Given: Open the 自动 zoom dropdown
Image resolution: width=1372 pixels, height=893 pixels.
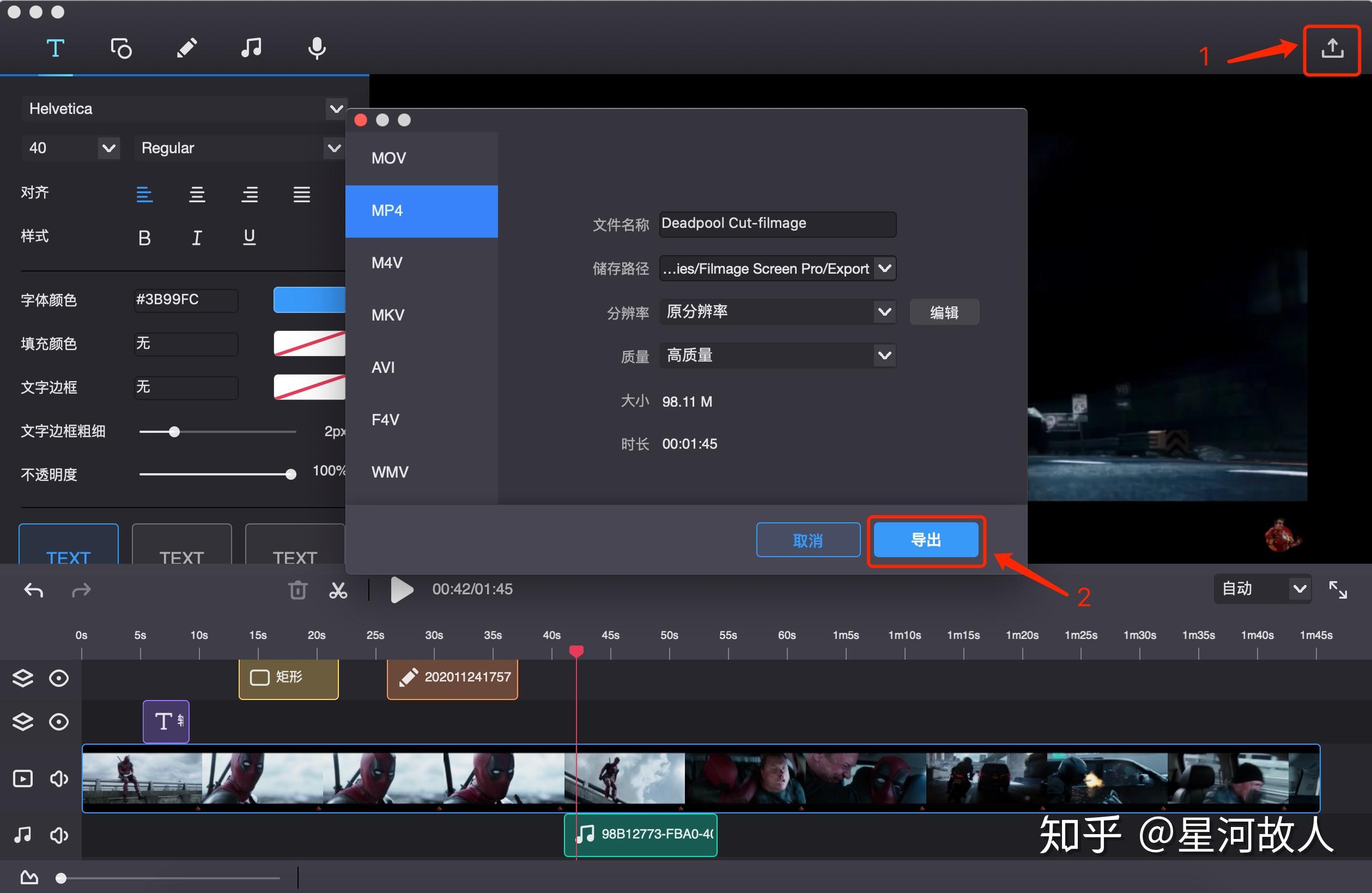Looking at the screenshot, I should pos(1262,589).
